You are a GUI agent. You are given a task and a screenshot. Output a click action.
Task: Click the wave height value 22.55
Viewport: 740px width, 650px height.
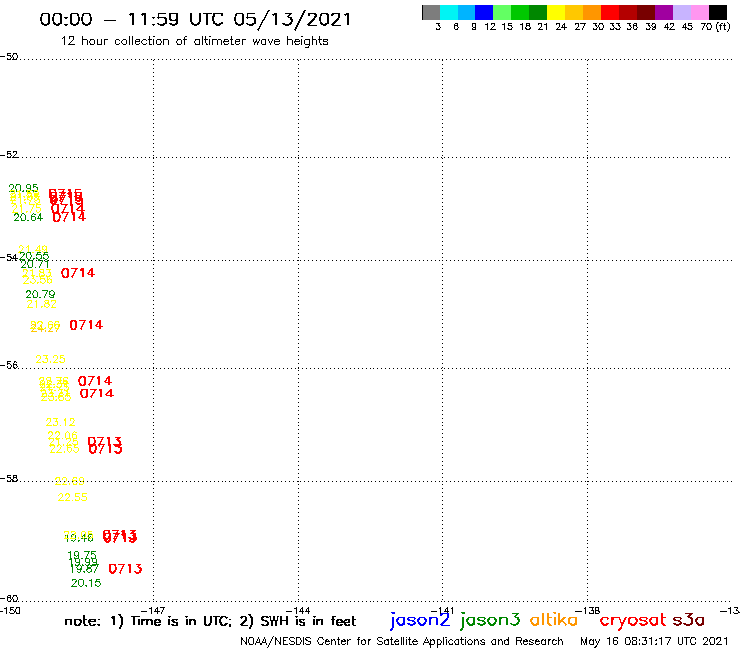click(x=73, y=497)
